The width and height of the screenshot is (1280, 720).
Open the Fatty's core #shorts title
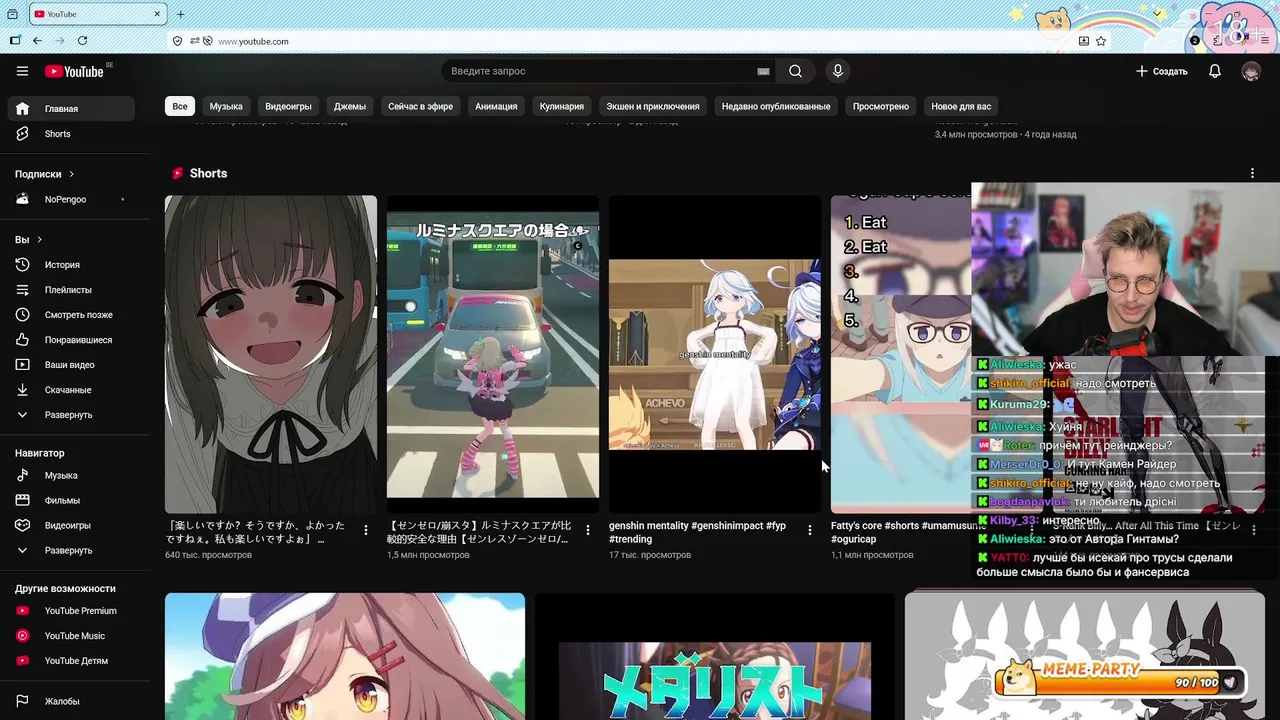900,532
